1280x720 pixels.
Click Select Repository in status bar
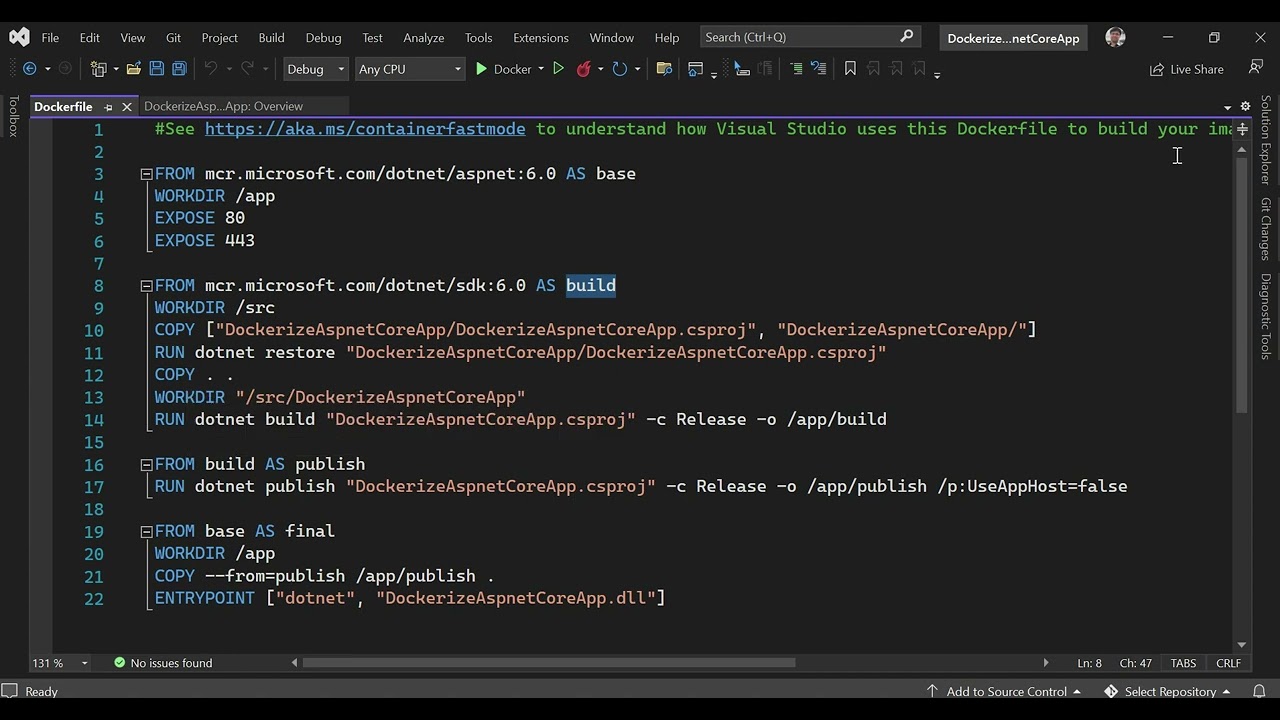pyautogui.click(x=1167, y=691)
